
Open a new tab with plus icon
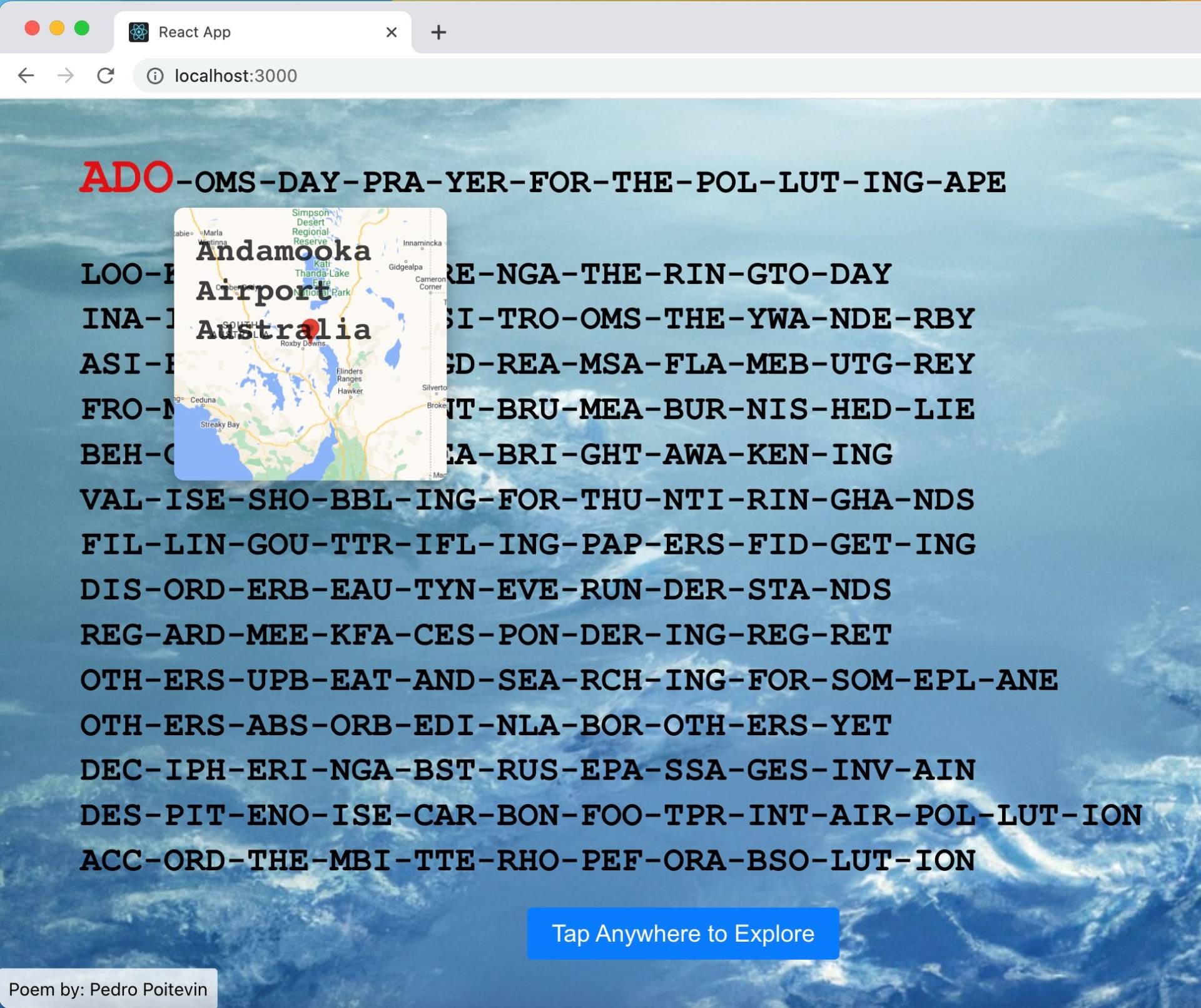pyautogui.click(x=438, y=32)
